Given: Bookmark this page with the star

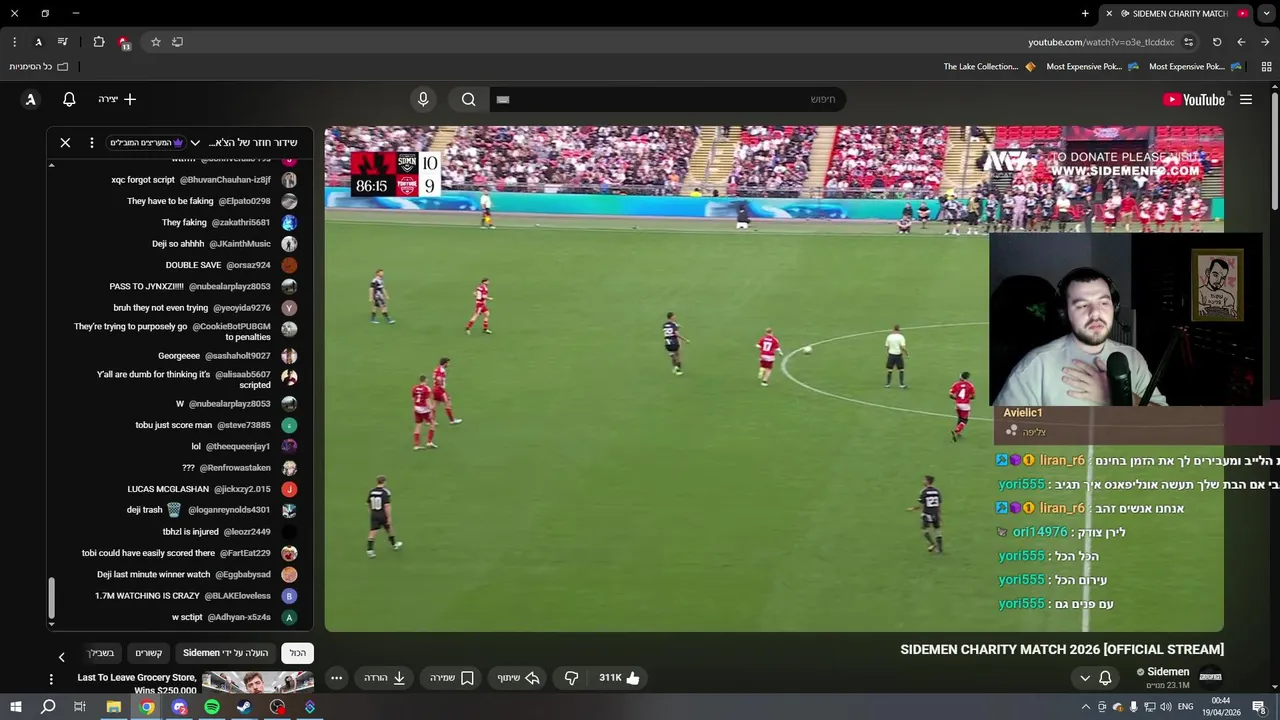Looking at the screenshot, I should tap(155, 42).
